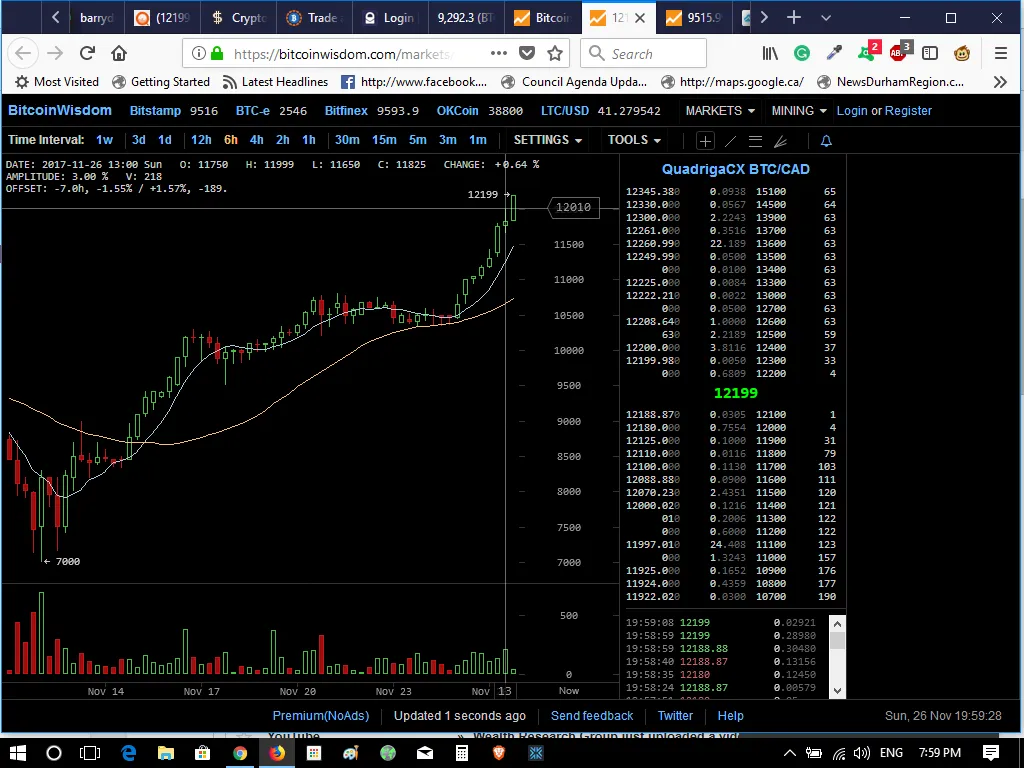Open the TOOLS dropdown
1024x768 pixels.
pos(634,140)
